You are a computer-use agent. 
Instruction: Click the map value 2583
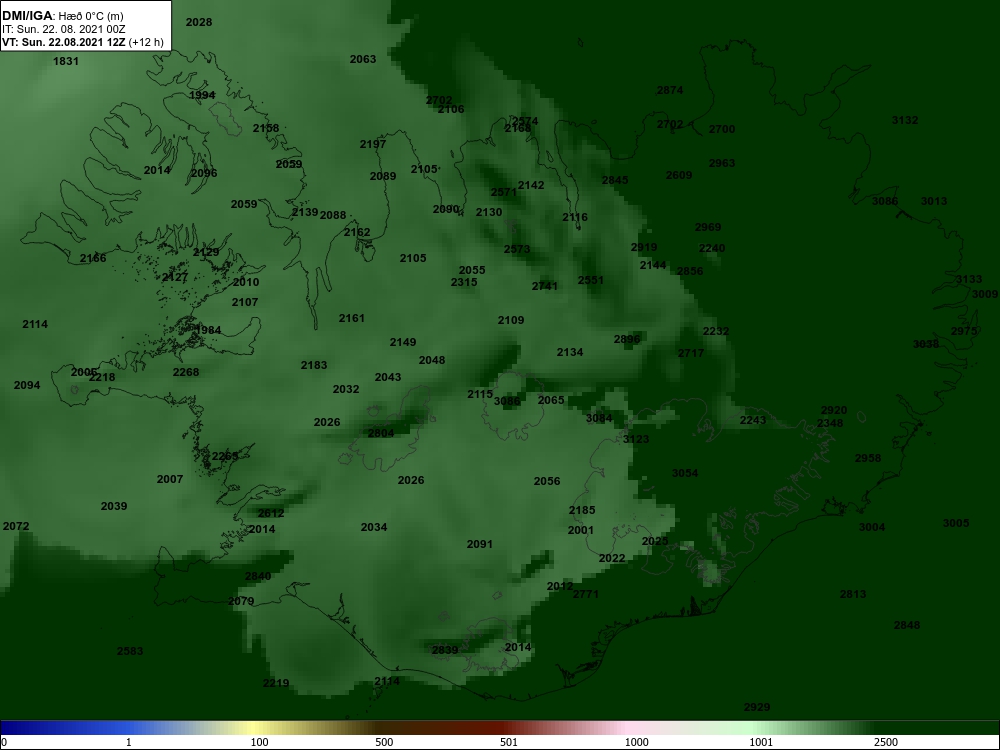[130, 652]
